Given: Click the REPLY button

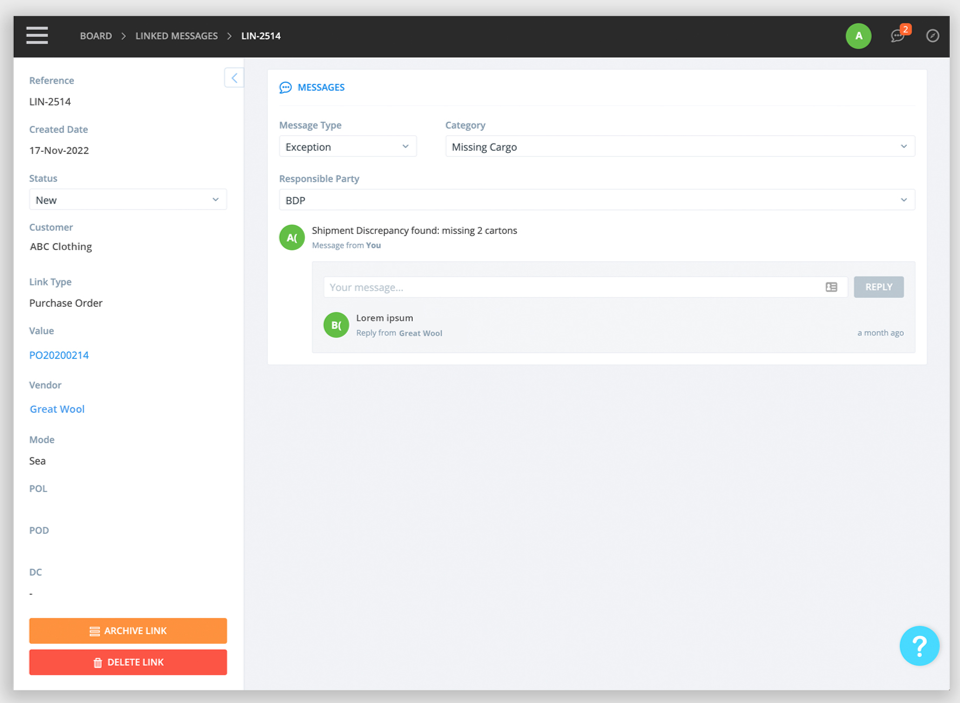Looking at the screenshot, I should [x=879, y=287].
